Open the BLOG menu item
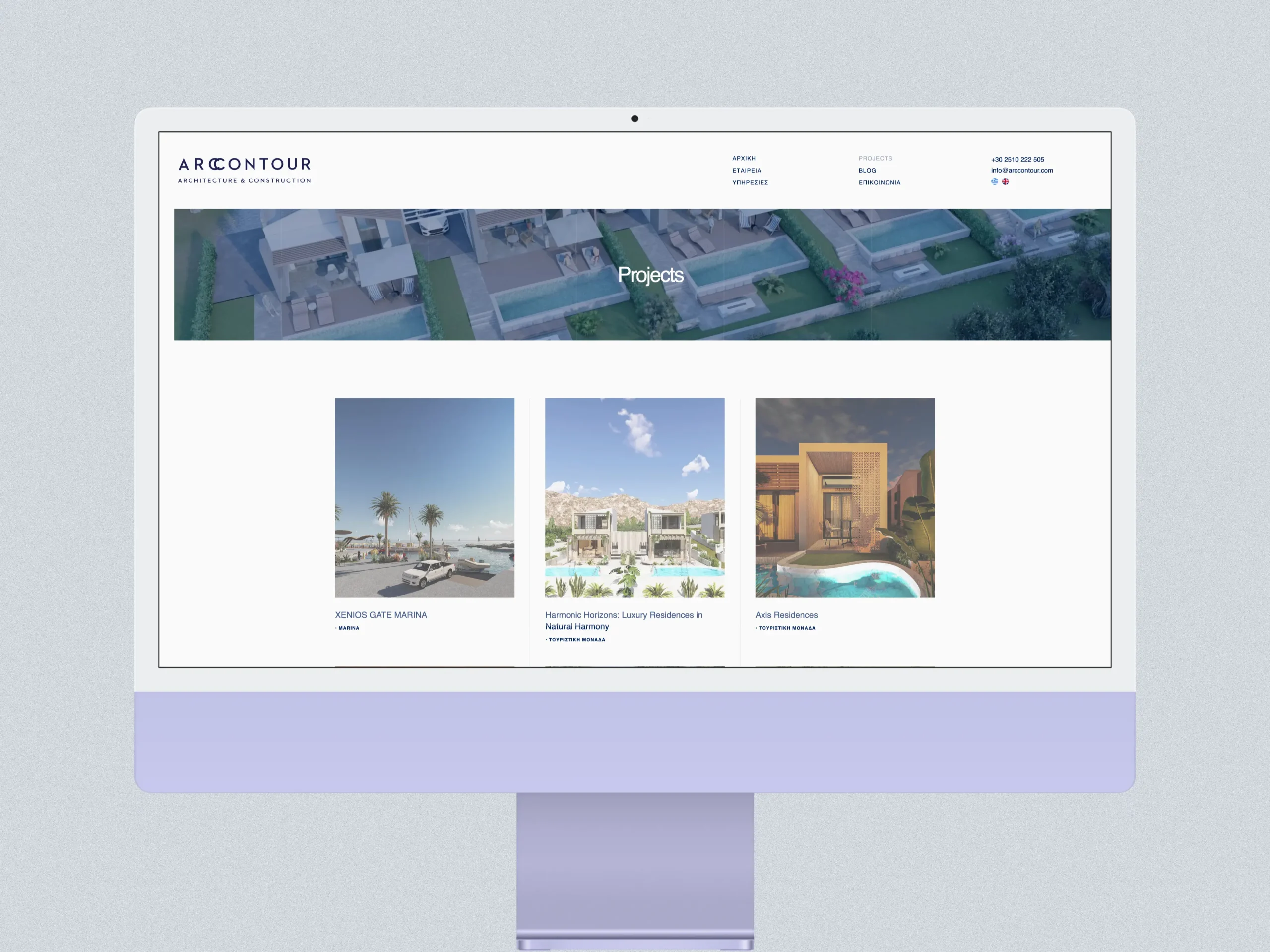 [867, 171]
